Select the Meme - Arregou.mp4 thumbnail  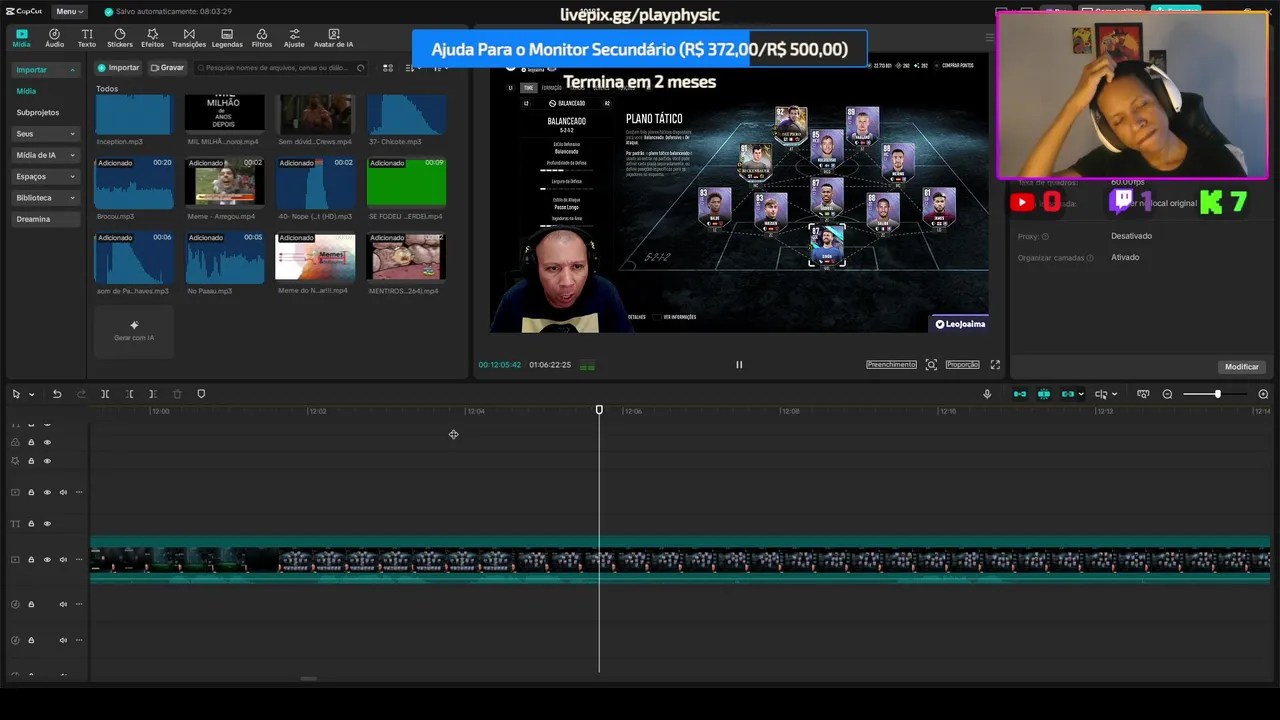pos(225,182)
